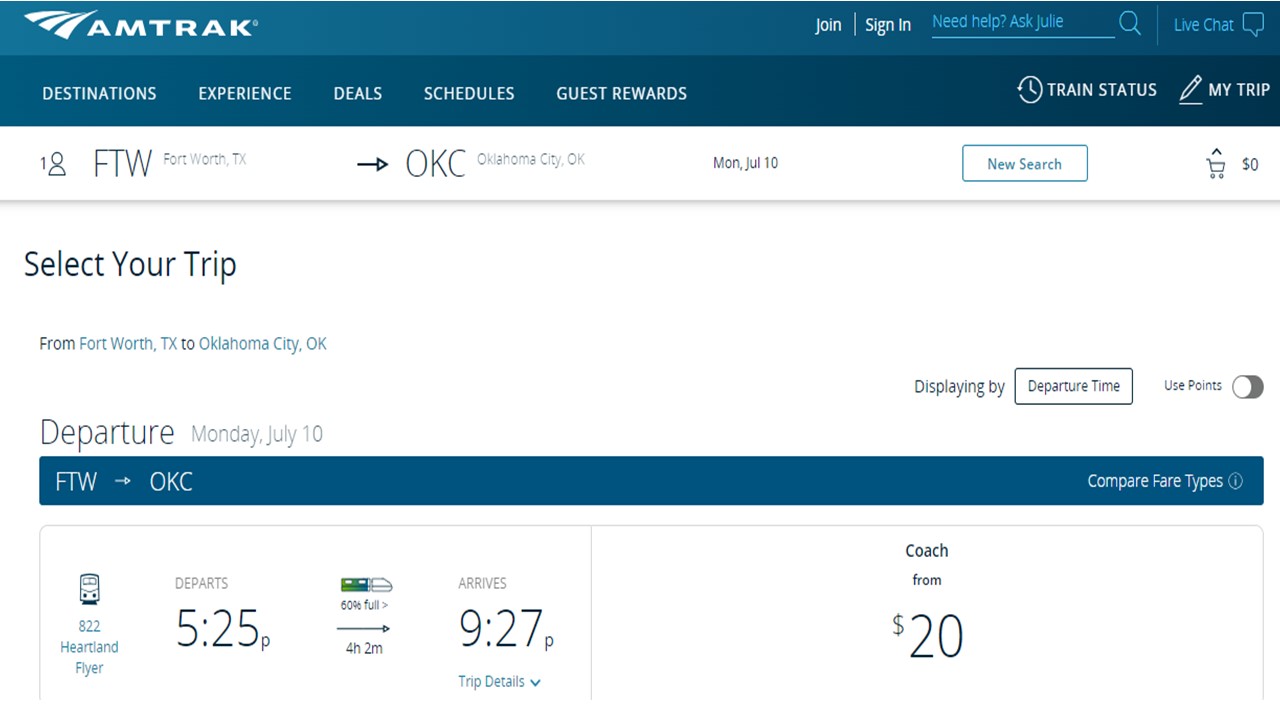
Task: Click the New Search button
Action: coord(1024,163)
